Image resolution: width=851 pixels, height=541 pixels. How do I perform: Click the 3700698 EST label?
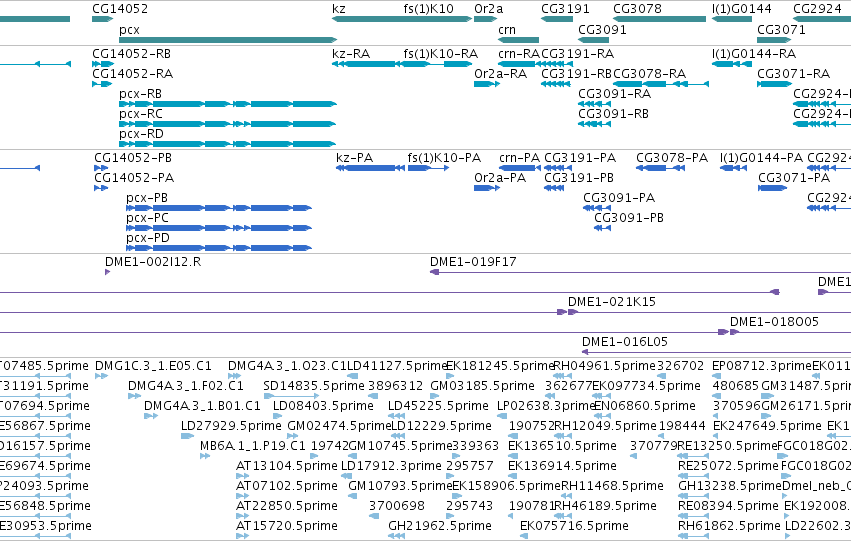click(397, 506)
